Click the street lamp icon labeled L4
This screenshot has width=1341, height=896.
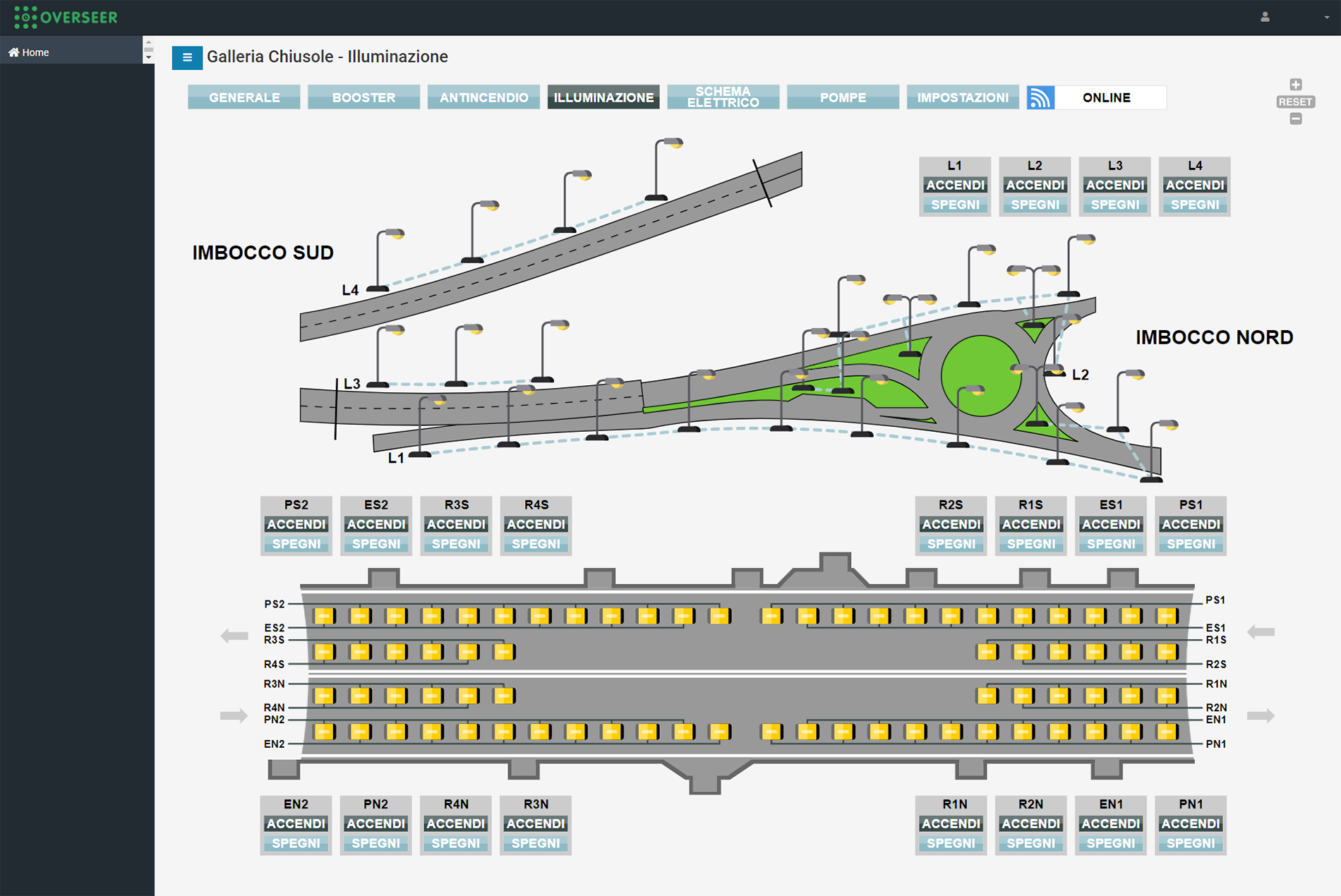tap(385, 260)
